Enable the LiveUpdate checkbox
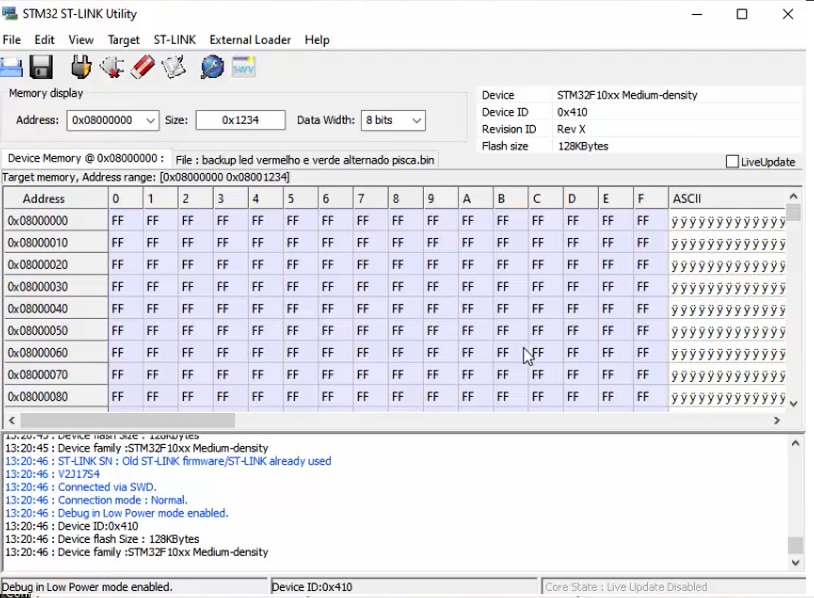814x598 pixels. coord(732,161)
